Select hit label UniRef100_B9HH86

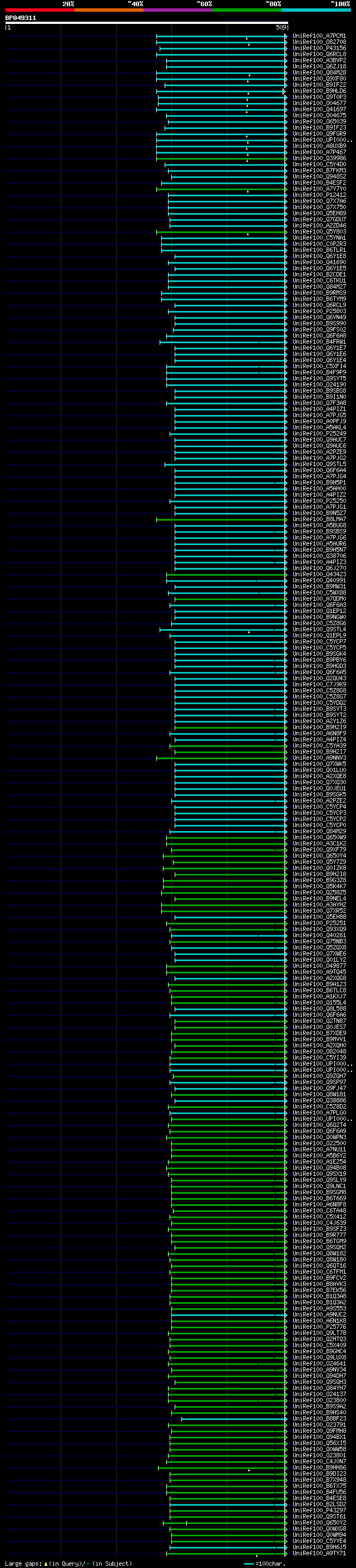coord(319,1468)
